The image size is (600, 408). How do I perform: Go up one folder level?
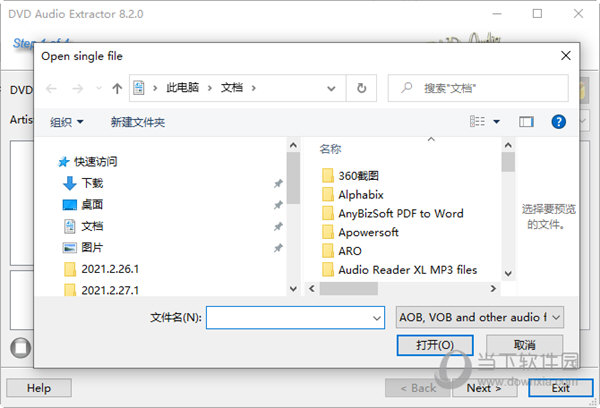click(117, 89)
